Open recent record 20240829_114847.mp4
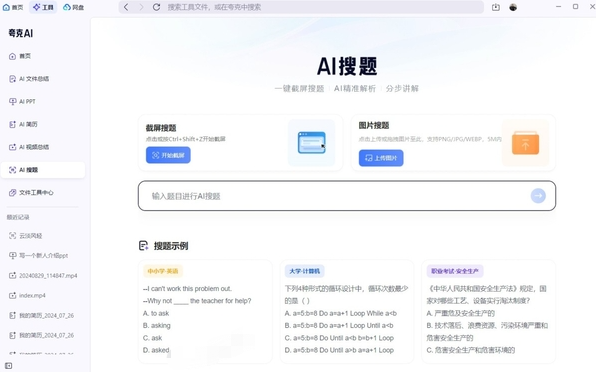Image resolution: width=596 pixels, height=372 pixels. coord(43,275)
